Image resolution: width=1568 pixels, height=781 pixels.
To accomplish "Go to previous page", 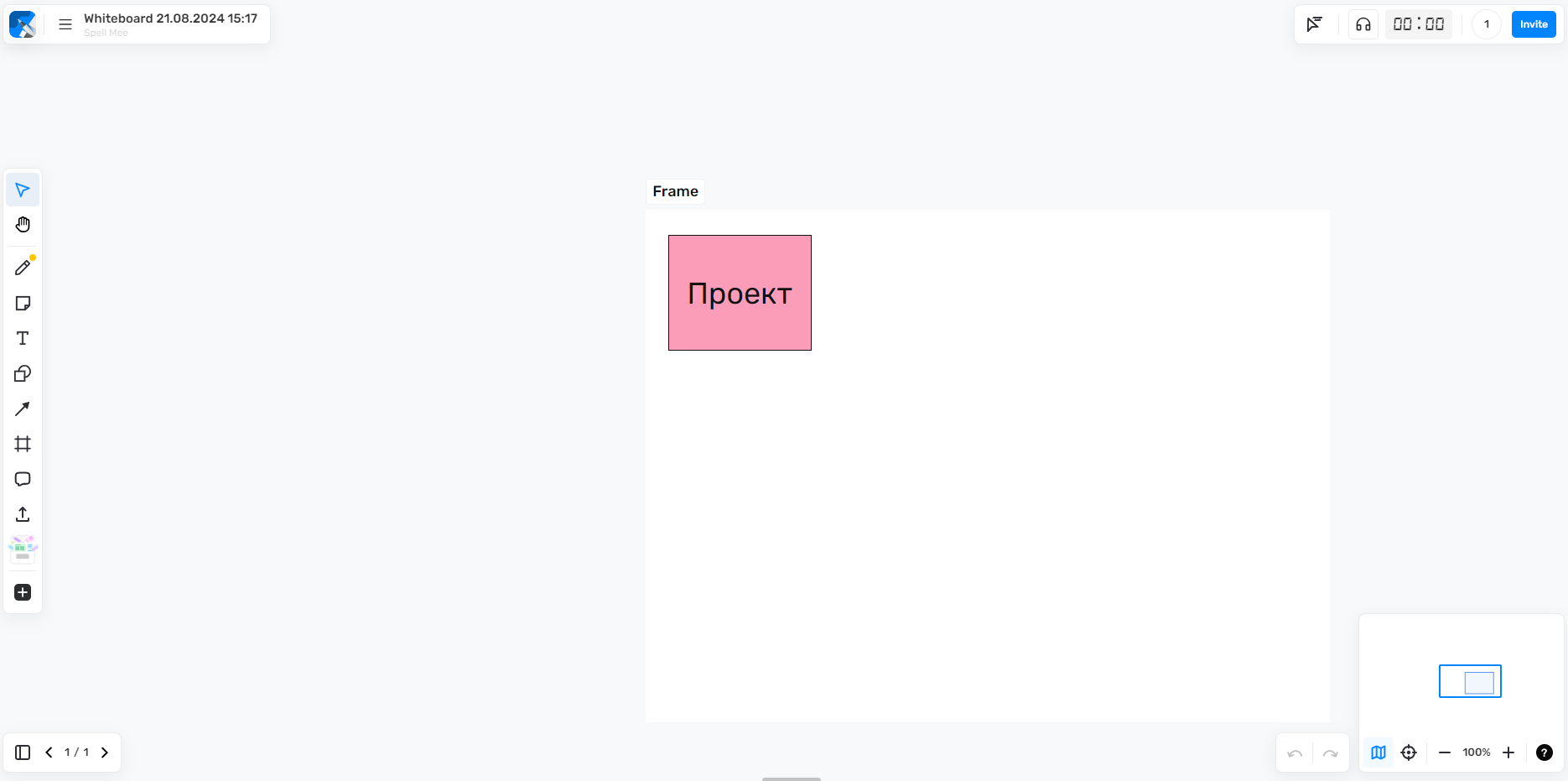I will (49, 752).
